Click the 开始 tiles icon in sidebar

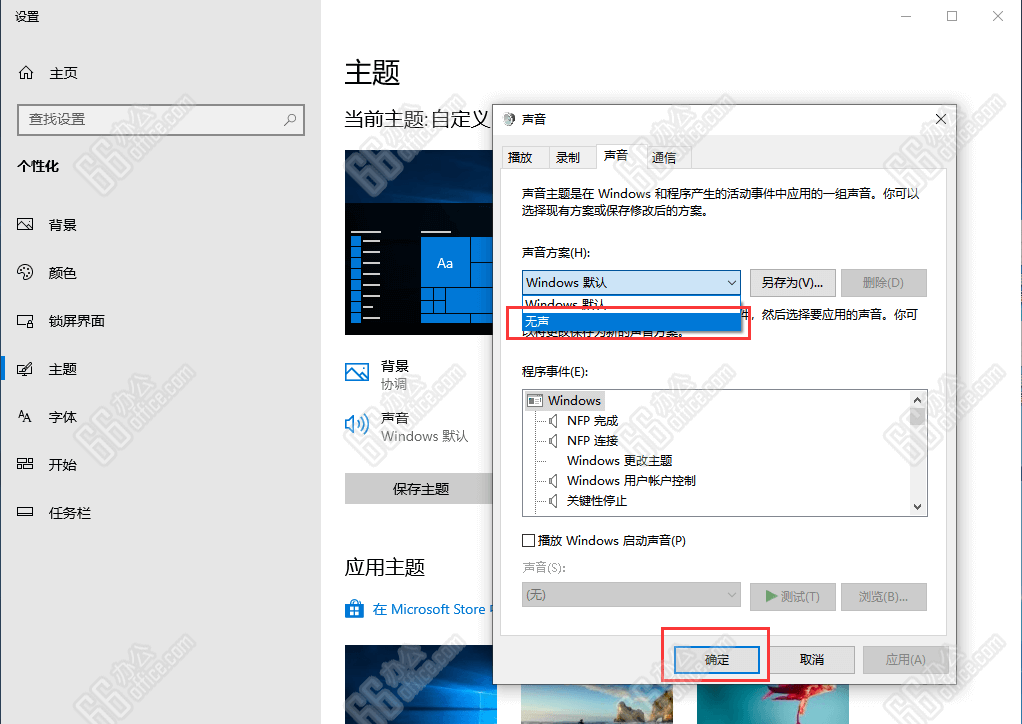[x=25, y=464]
